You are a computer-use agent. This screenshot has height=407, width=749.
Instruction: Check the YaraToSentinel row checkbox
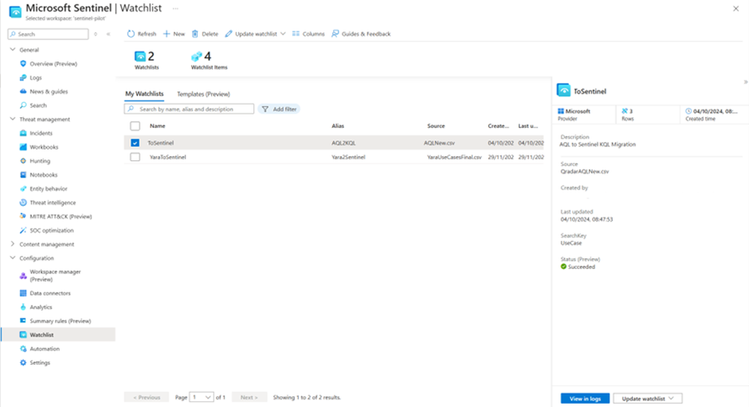click(135, 157)
